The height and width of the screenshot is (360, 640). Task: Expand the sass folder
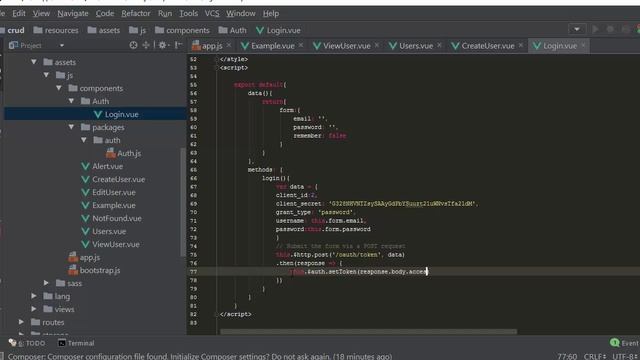click(47, 283)
